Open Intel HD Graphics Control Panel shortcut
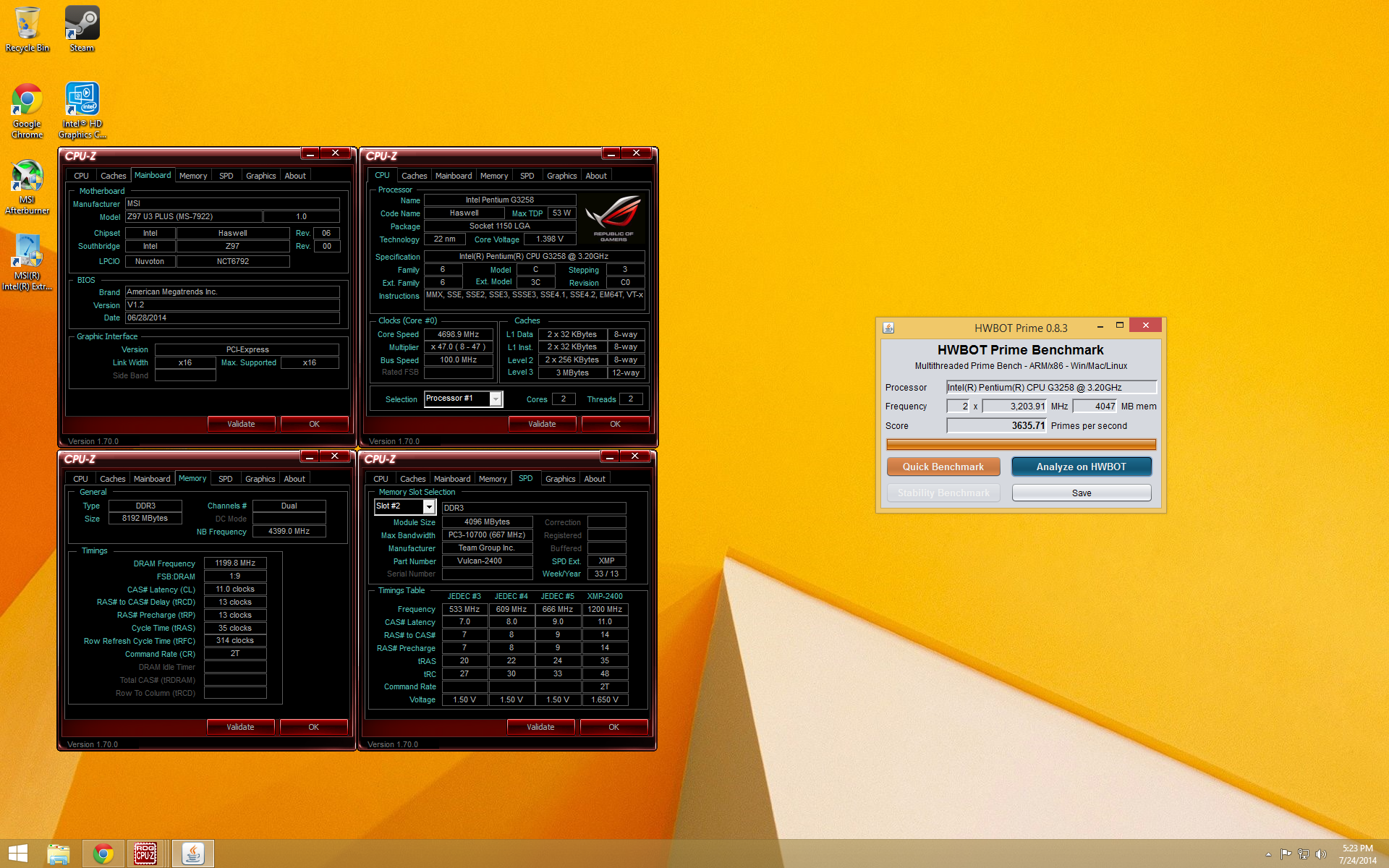Image resolution: width=1389 pixels, height=868 pixels. [x=82, y=111]
